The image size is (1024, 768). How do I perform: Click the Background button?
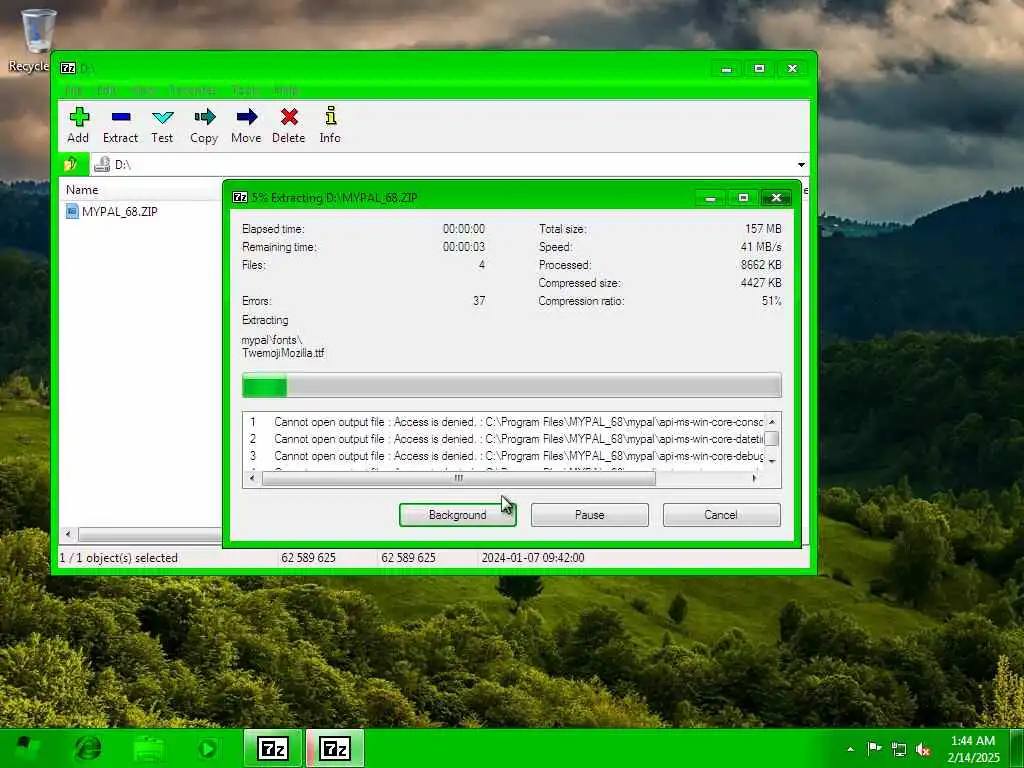457,515
